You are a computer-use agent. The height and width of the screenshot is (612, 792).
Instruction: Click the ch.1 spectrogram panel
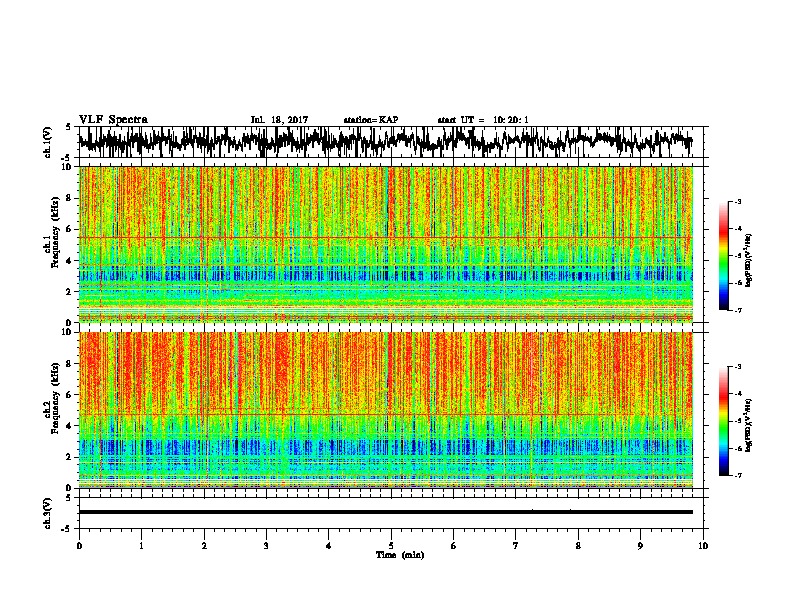(x=385, y=244)
